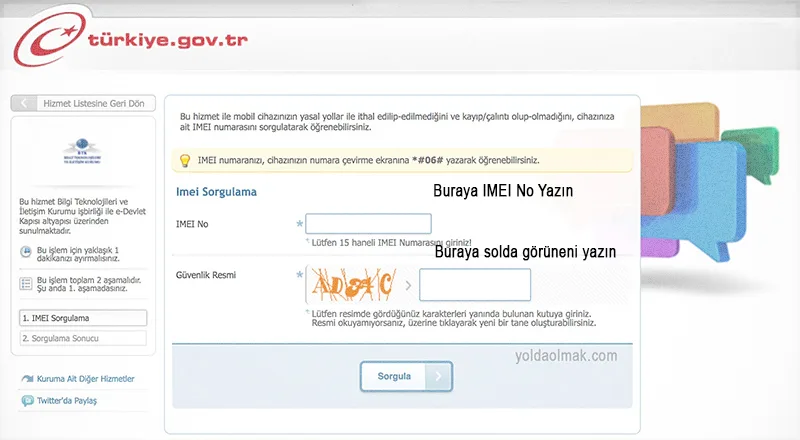The image size is (800, 440).
Task: Click the arrow on the Sorgula button
Action: (x=438, y=376)
